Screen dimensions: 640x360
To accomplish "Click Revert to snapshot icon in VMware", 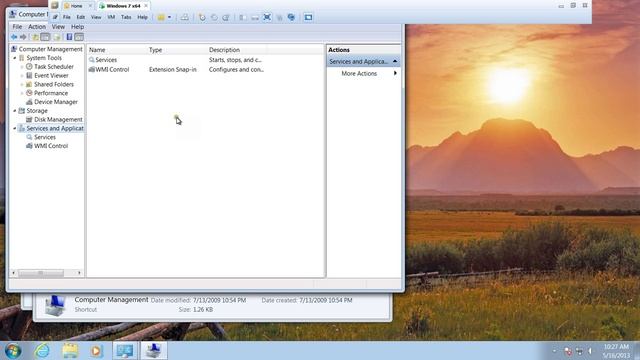I will [214, 17].
